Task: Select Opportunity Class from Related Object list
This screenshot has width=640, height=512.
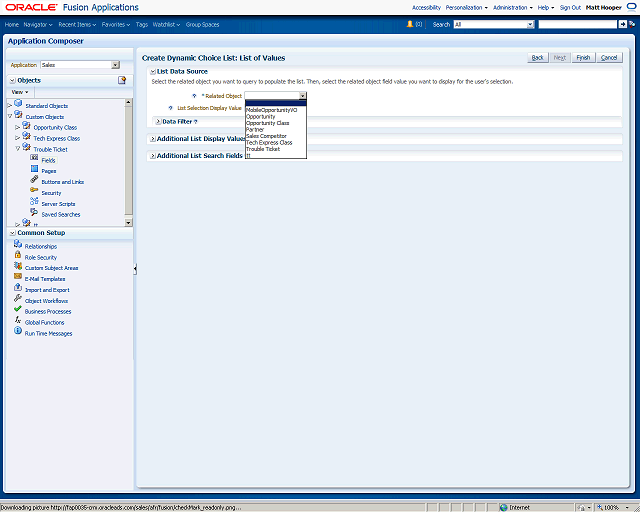Action: point(276,123)
